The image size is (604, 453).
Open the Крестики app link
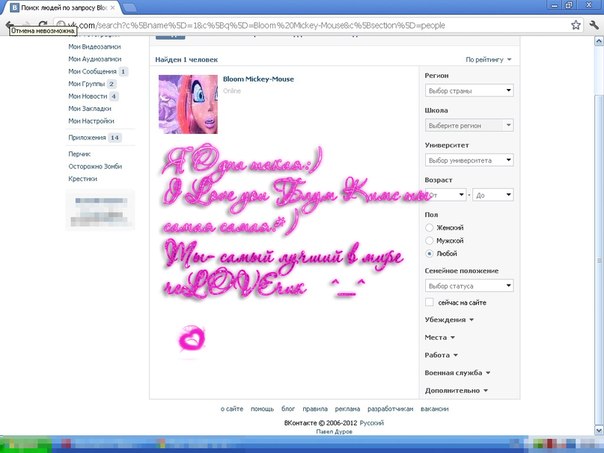[83, 178]
